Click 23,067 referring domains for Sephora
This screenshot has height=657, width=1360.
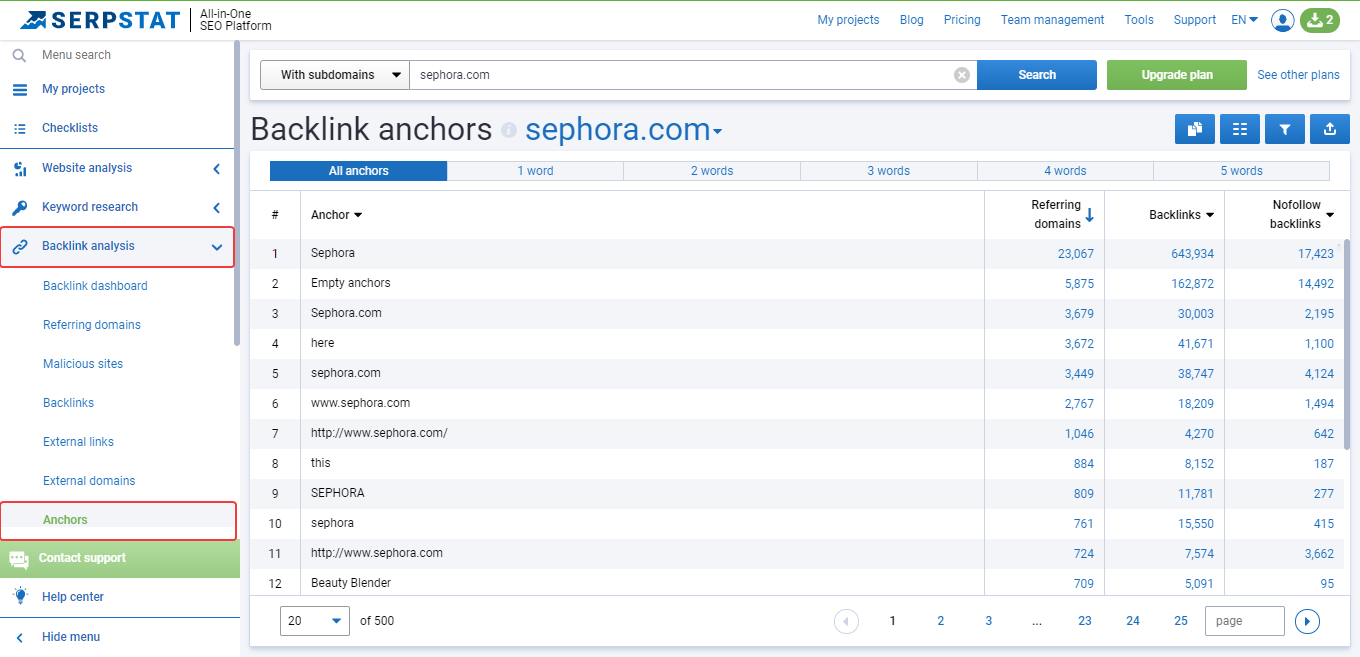1076,254
